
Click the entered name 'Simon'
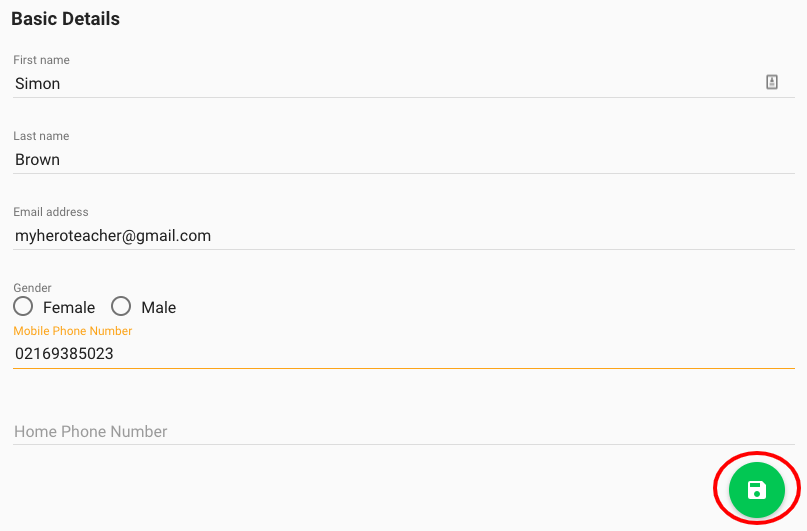(x=38, y=84)
